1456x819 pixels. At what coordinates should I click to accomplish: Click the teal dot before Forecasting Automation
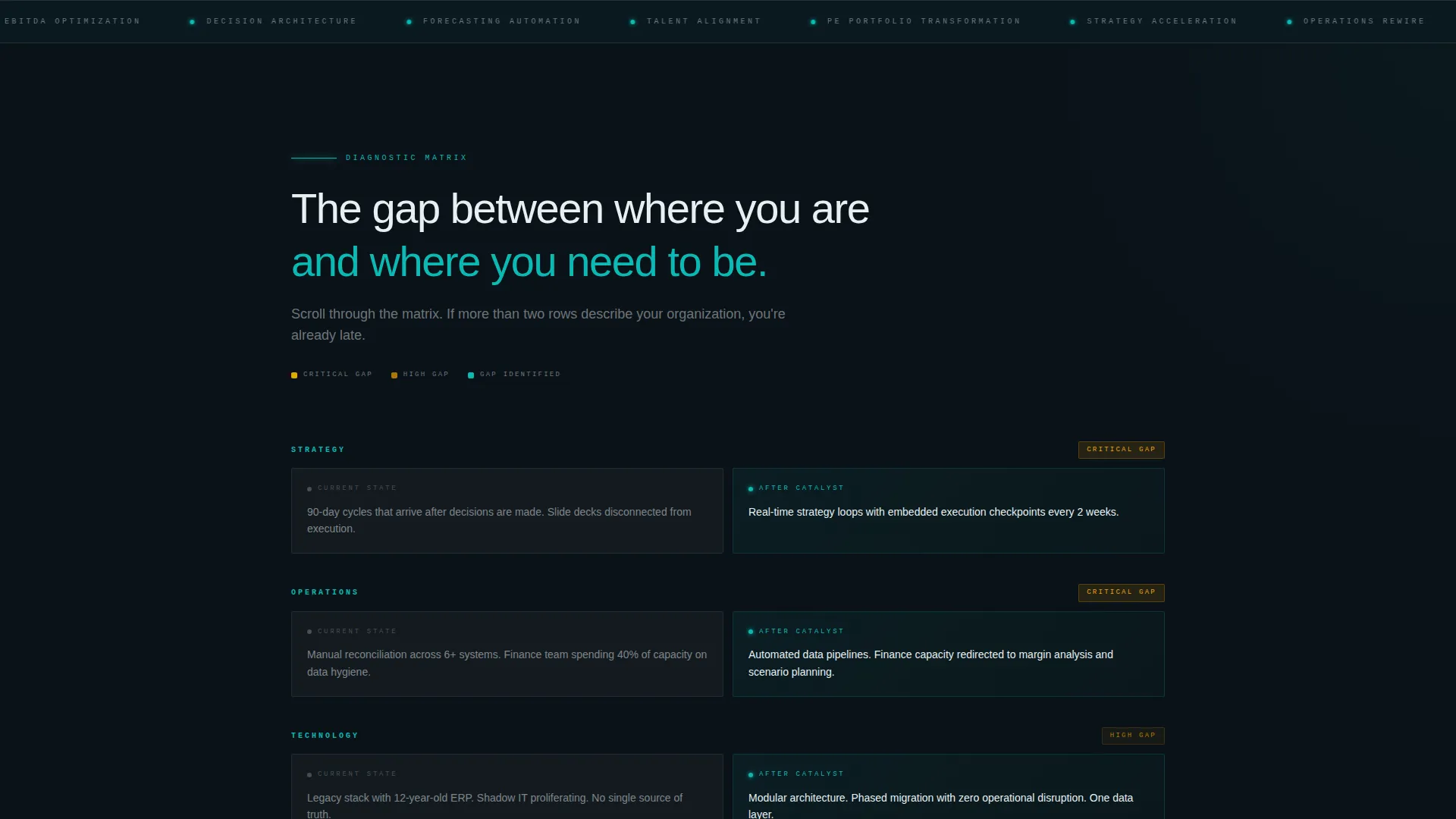(x=409, y=22)
